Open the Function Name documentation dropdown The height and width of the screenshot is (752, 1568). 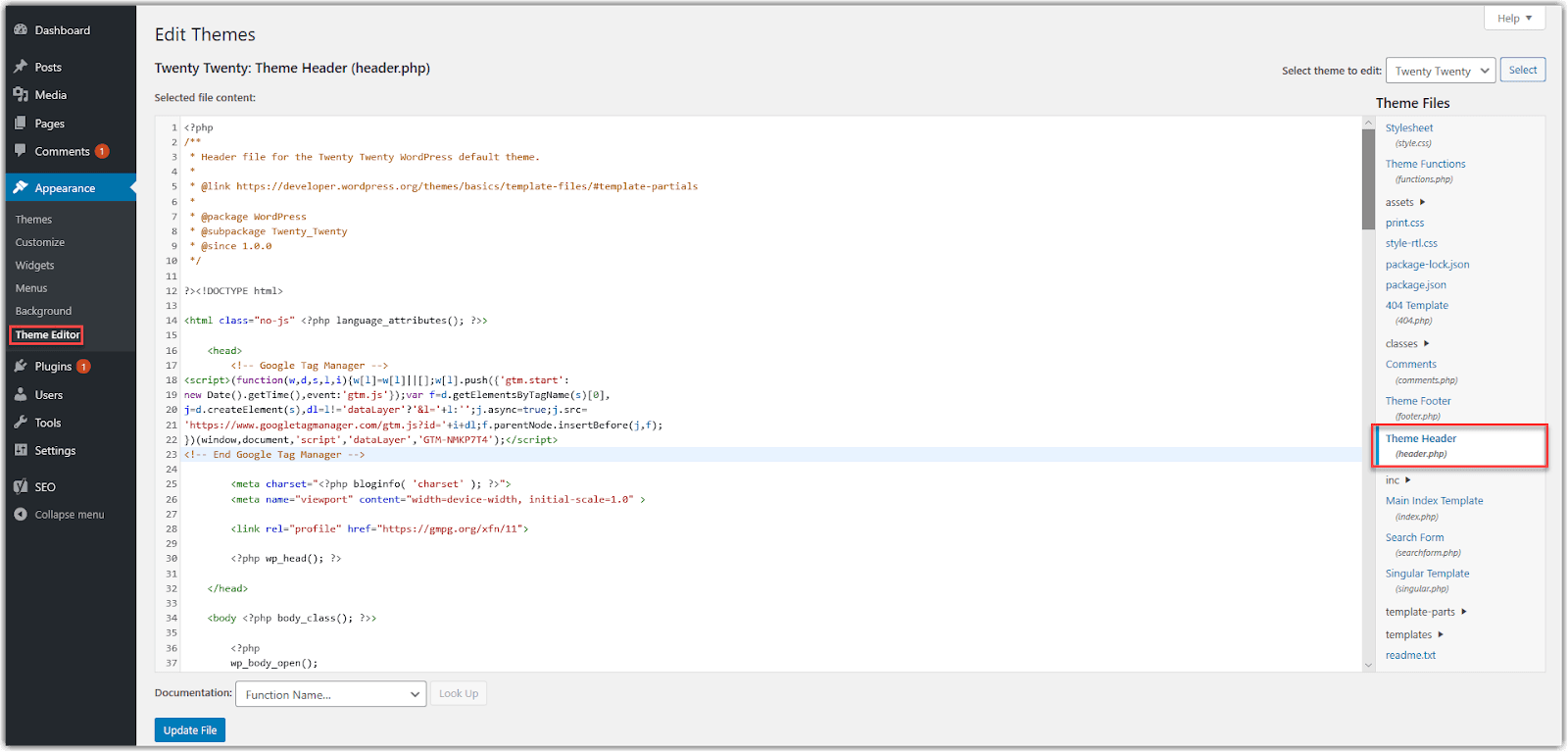tap(330, 694)
